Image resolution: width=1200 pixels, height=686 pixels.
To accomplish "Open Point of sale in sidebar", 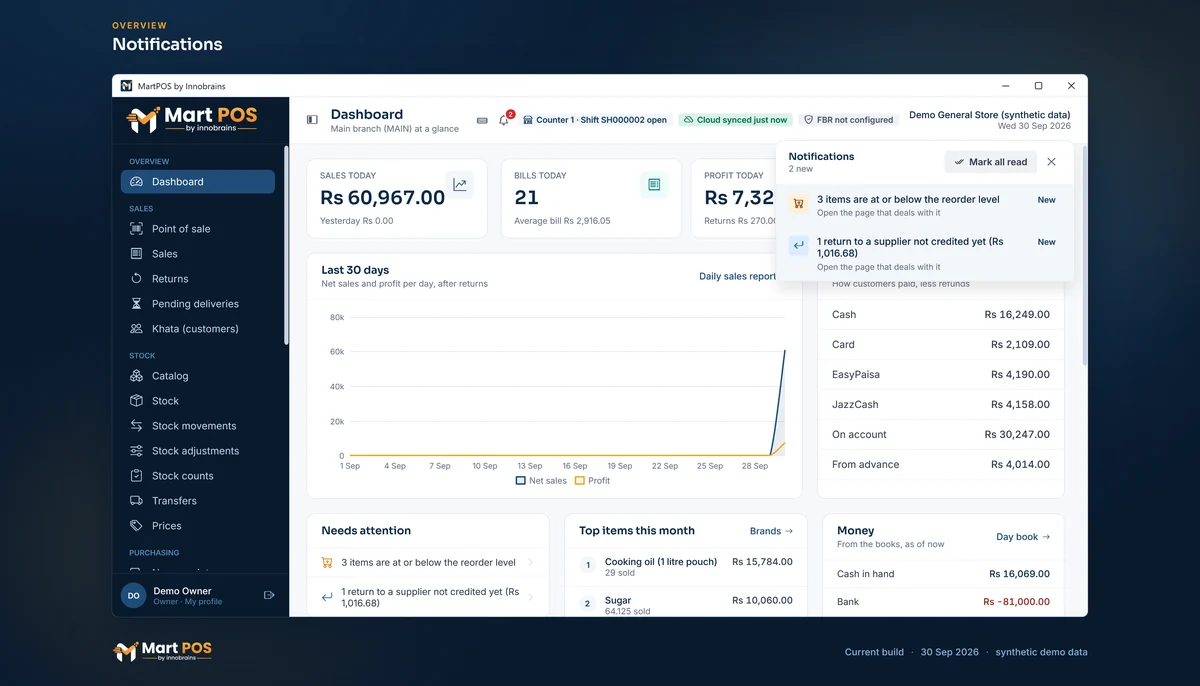I will point(198,229).
